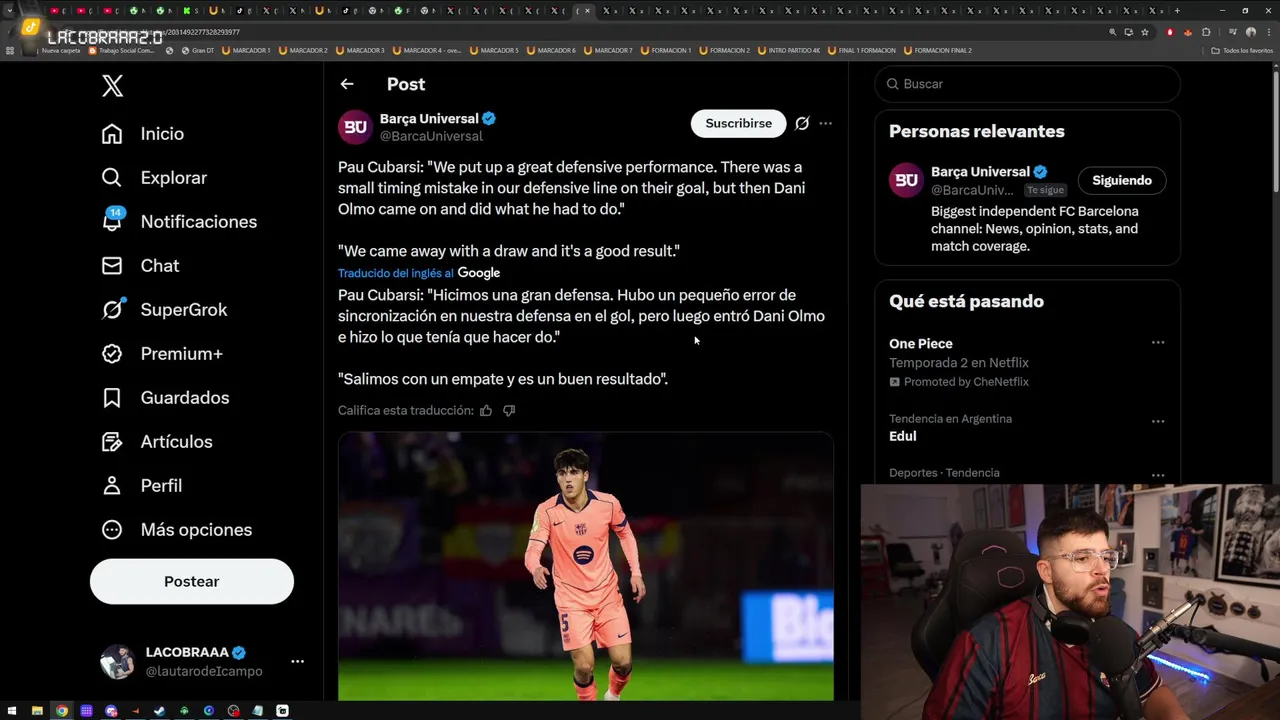This screenshot has width=1280, height=720.
Task: Open File Explorer from the taskbar
Action: click(37, 711)
